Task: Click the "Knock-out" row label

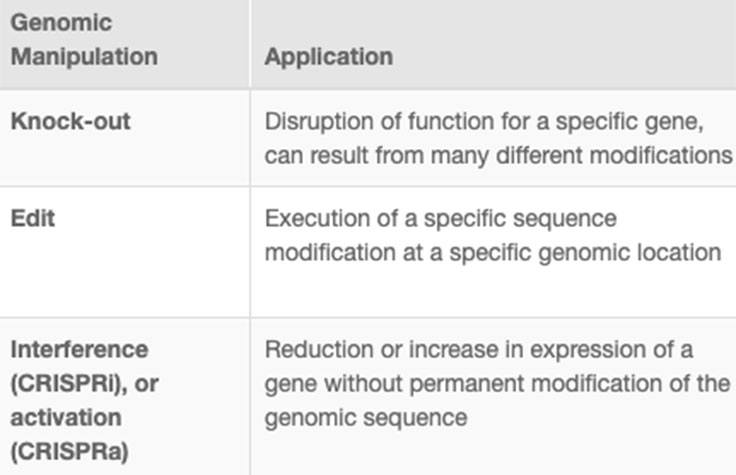Action: [70, 122]
